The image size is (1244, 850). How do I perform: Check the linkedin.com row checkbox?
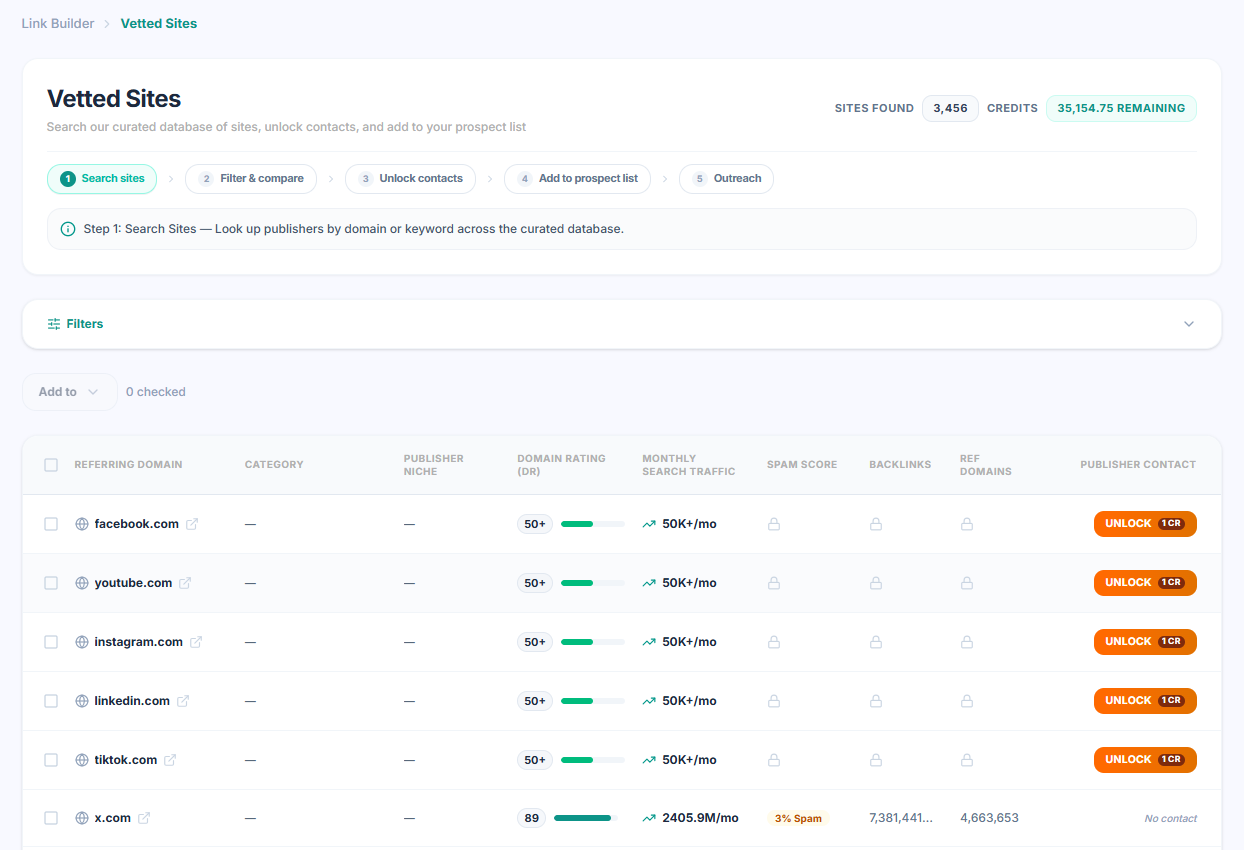coord(51,701)
